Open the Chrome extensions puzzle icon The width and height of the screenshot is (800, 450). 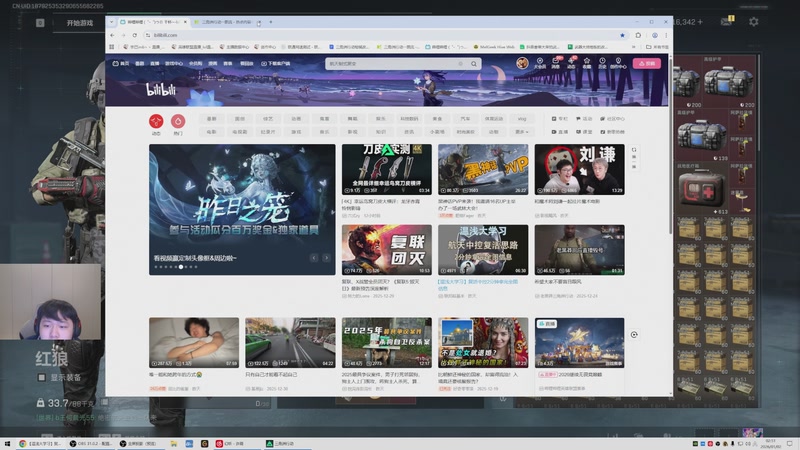(638, 35)
